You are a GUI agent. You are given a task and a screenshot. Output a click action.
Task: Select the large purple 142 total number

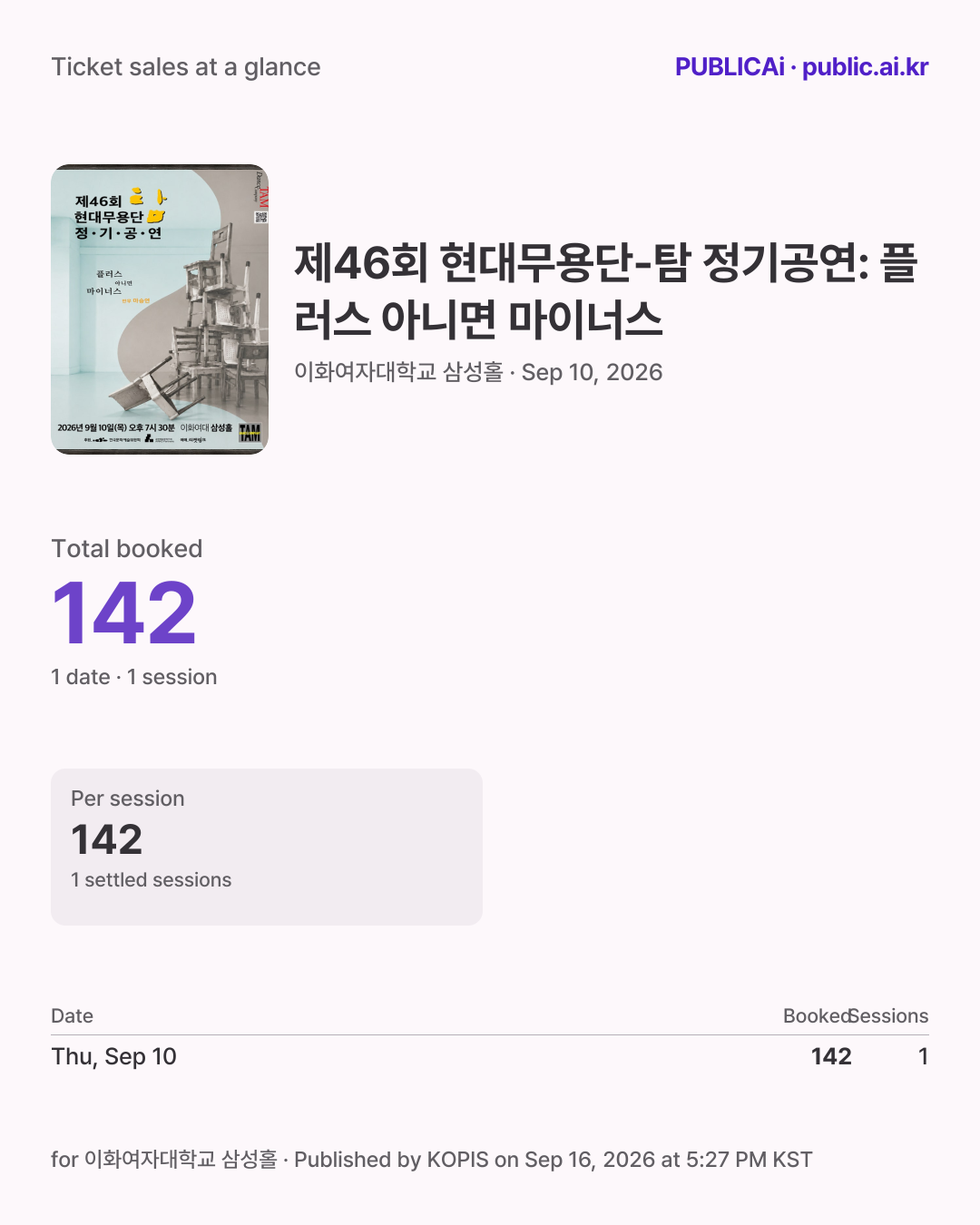[x=124, y=614]
